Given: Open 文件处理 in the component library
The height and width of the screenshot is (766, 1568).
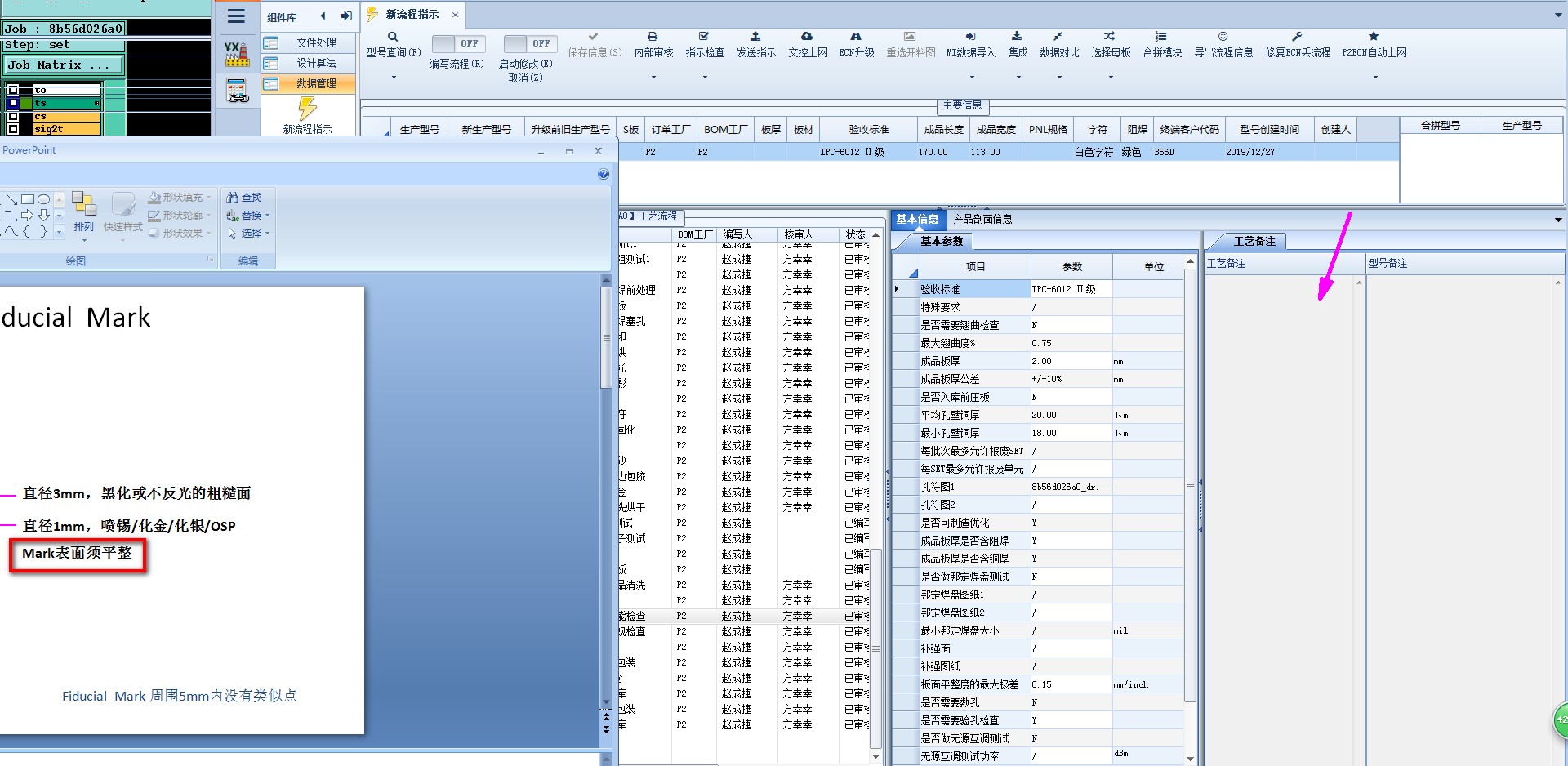Looking at the screenshot, I should pos(309,42).
